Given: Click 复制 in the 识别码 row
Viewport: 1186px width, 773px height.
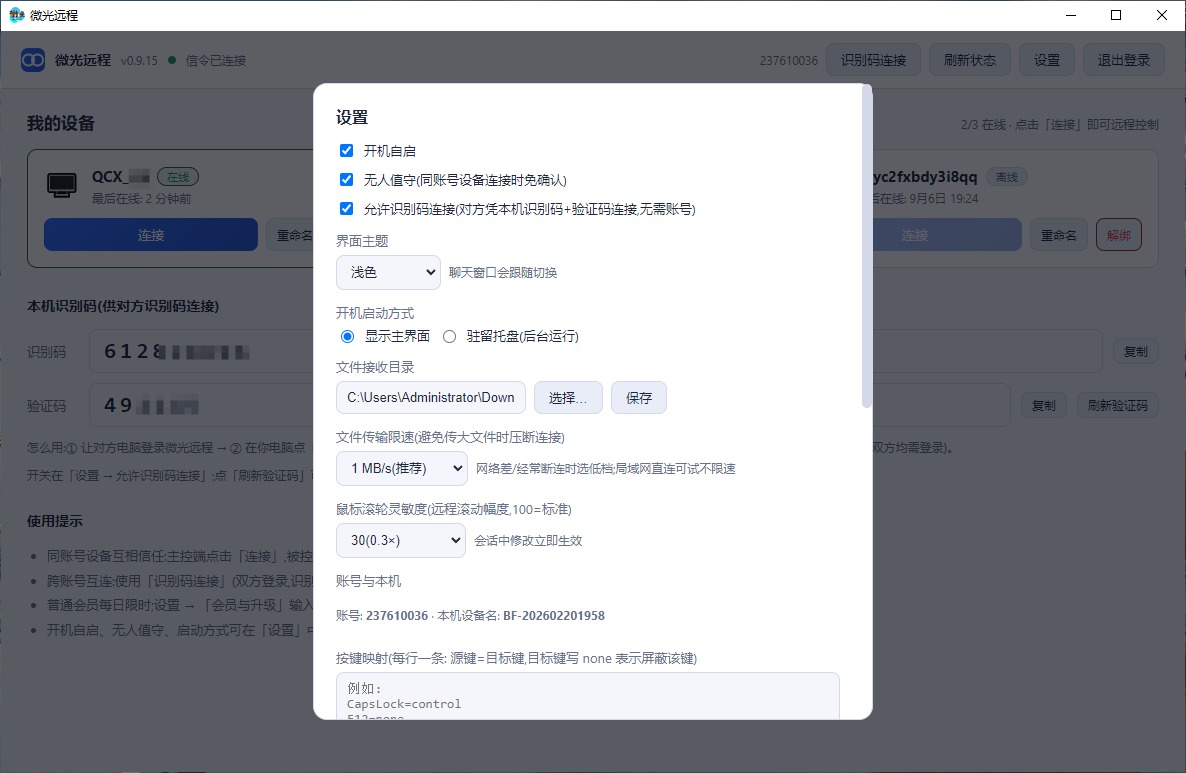Looking at the screenshot, I should coord(1135,352).
